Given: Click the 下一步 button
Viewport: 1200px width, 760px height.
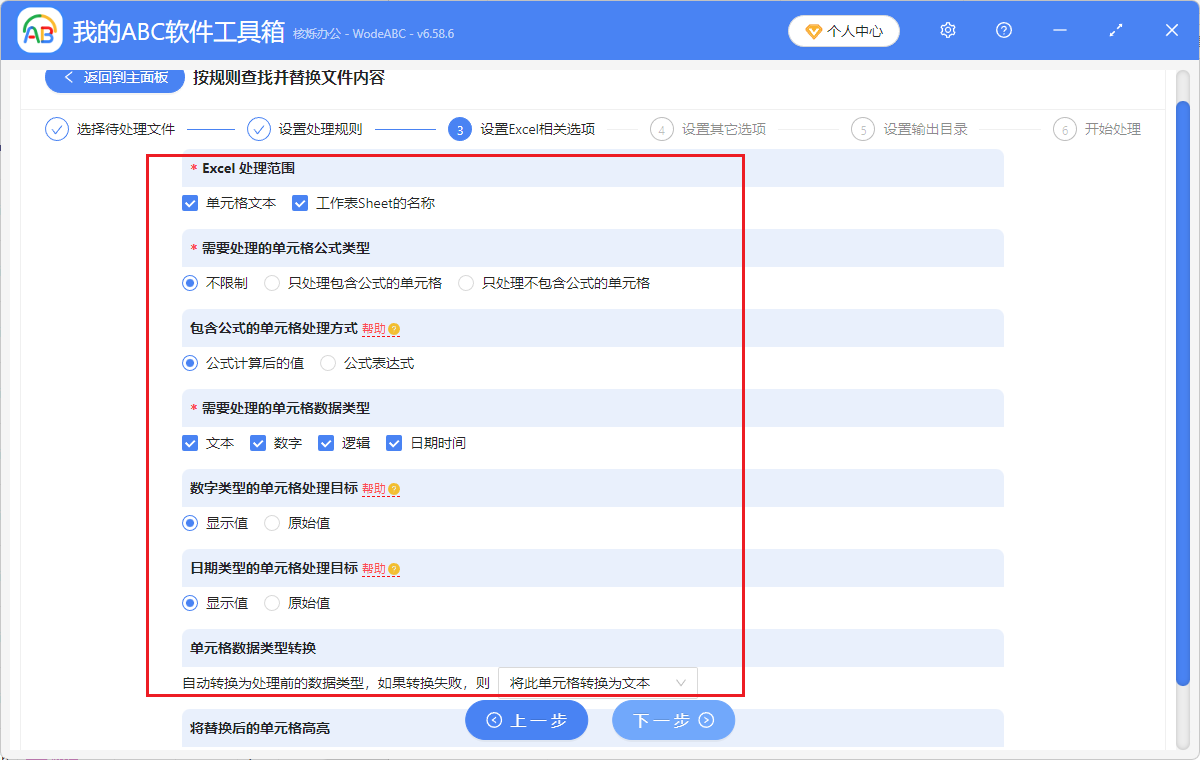Looking at the screenshot, I should click(x=673, y=720).
